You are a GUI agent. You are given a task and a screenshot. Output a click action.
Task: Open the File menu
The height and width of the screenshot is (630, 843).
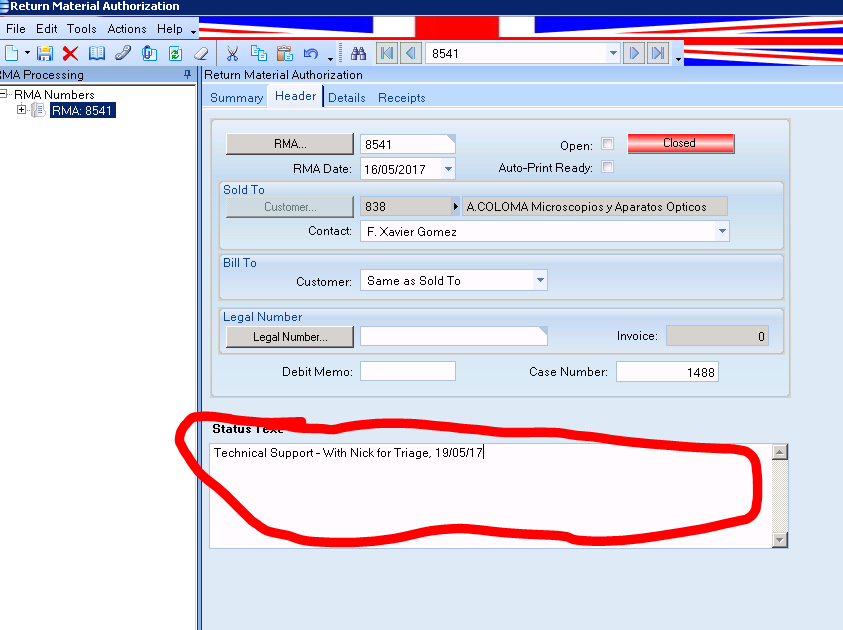point(16,28)
